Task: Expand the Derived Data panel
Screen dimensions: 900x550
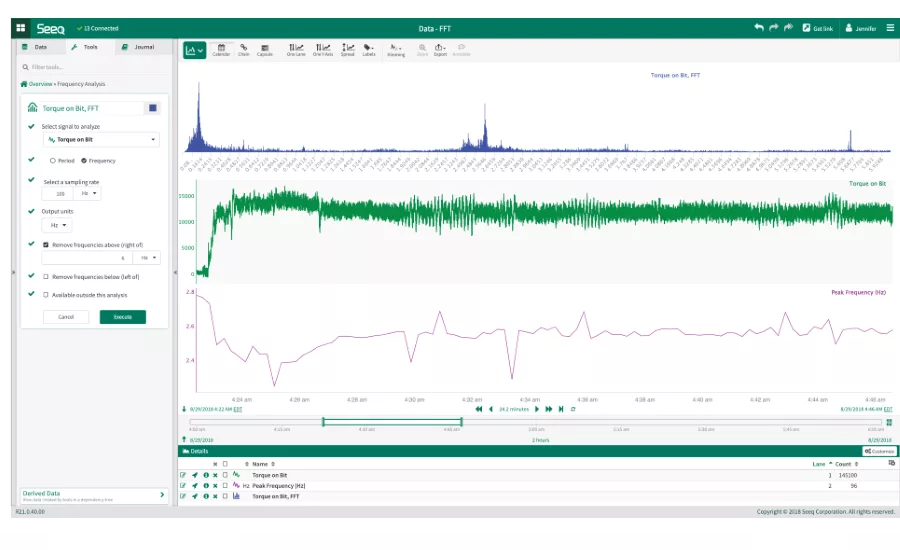Action: pyautogui.click(x=94, y=496)
